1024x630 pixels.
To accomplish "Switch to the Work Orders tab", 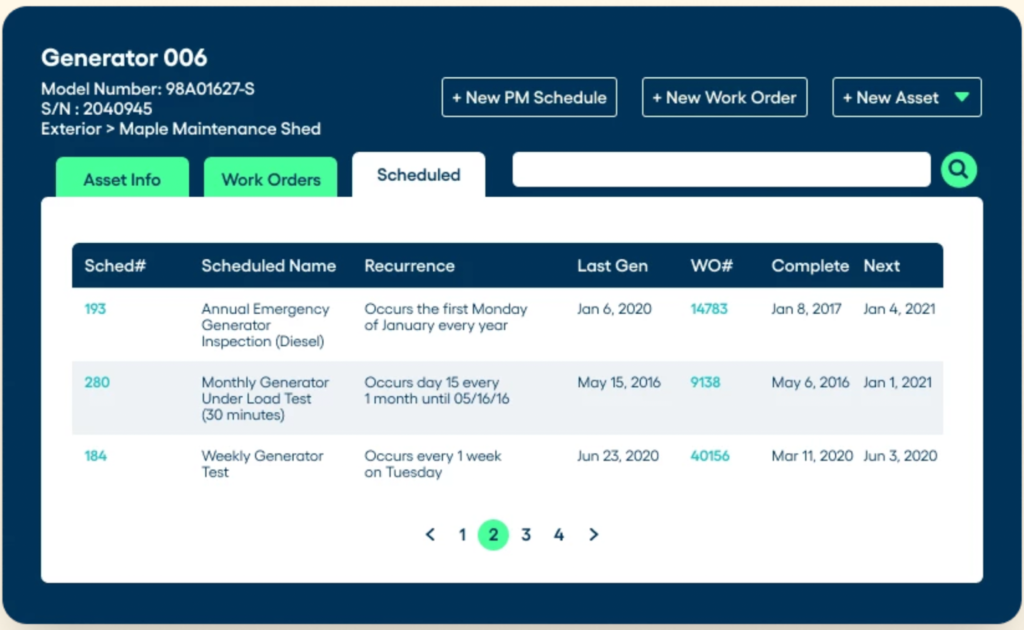I will point(270,179).
